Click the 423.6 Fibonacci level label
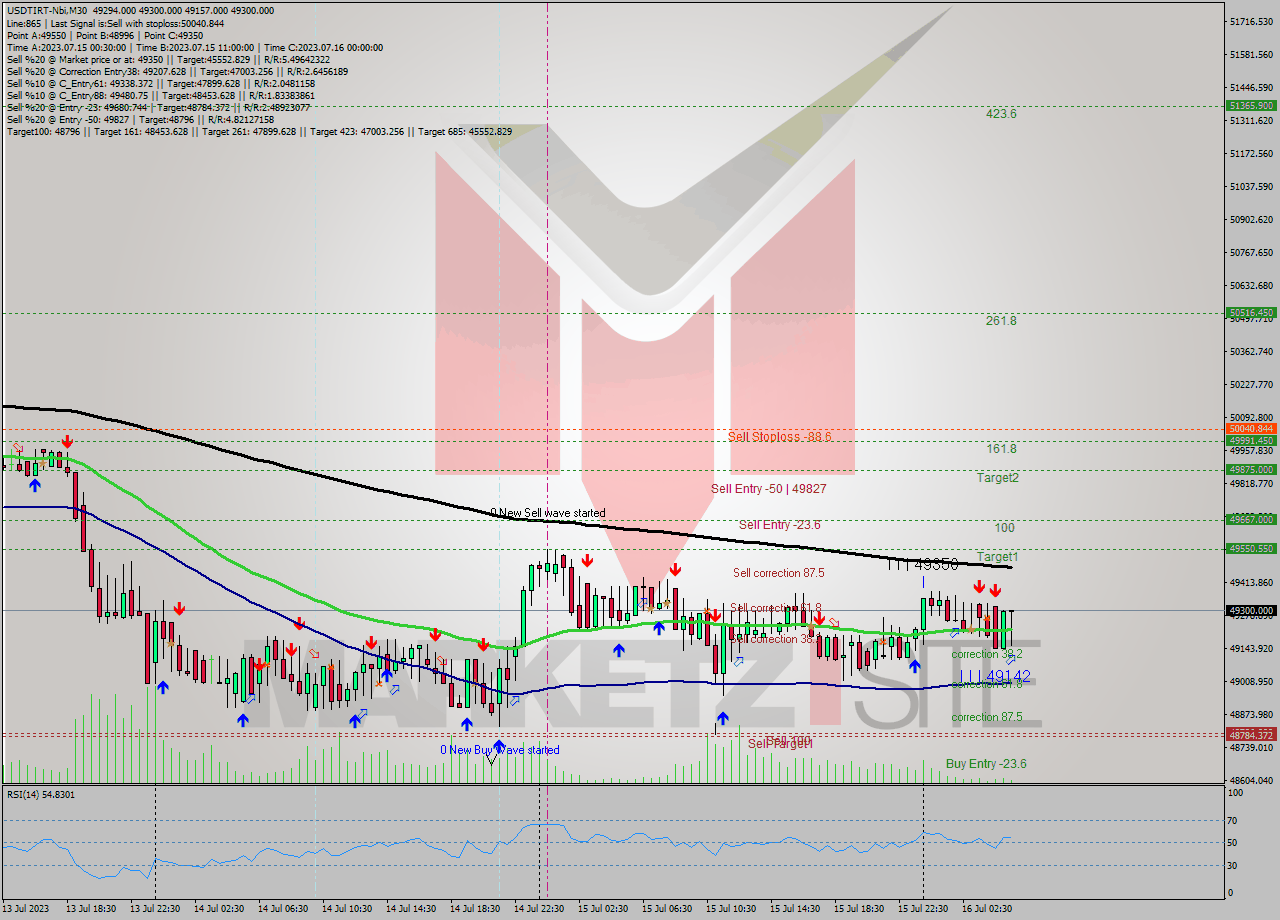This screenshot has width=1280, height=920. [1001, 114]
